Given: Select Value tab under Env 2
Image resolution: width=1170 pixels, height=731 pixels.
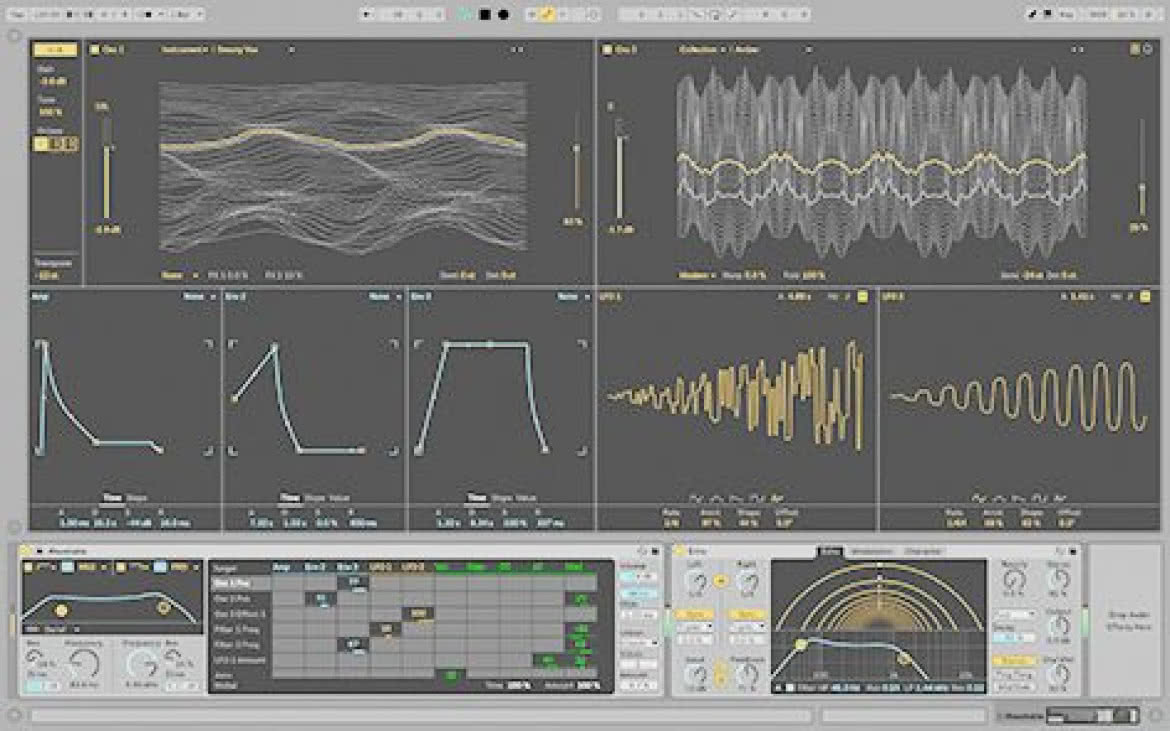Looking at the screenshot, I should coord(338,498).
